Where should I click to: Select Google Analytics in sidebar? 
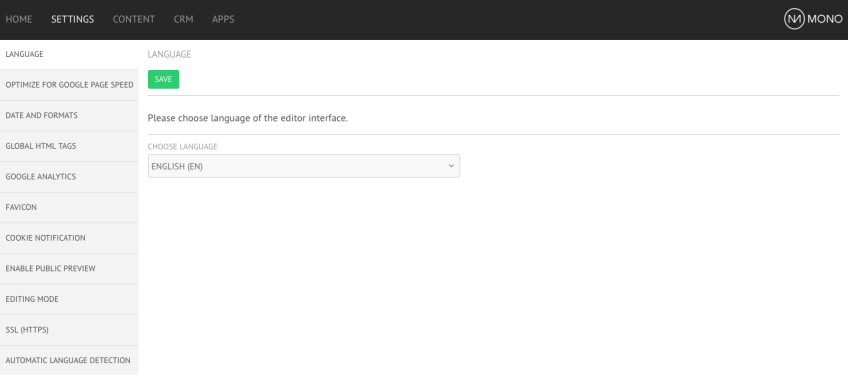click(69, 176)
